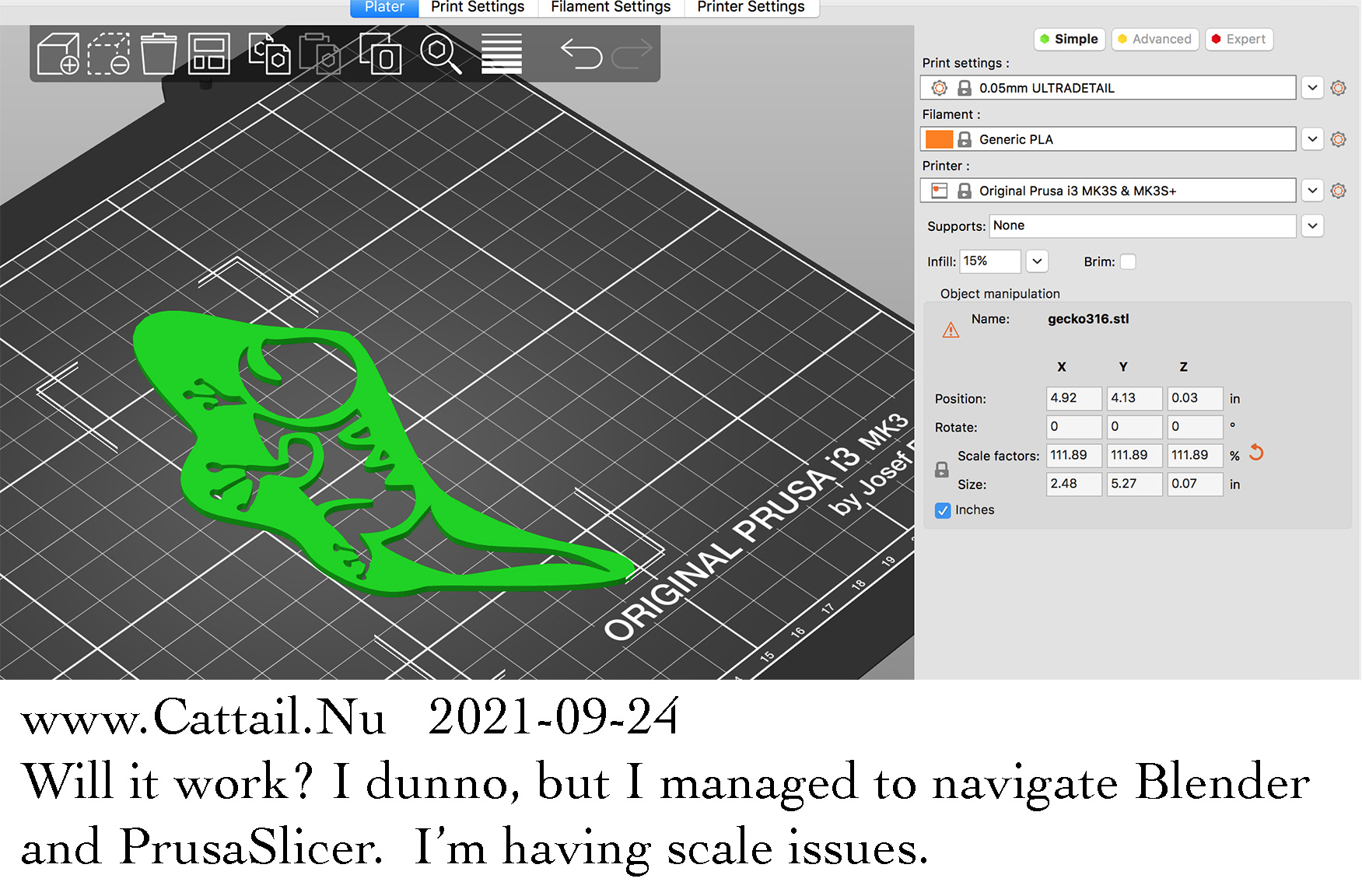Click the Scale factors X field
The height and width of the screenshot is (896, 1362).
click(1073, 456)
